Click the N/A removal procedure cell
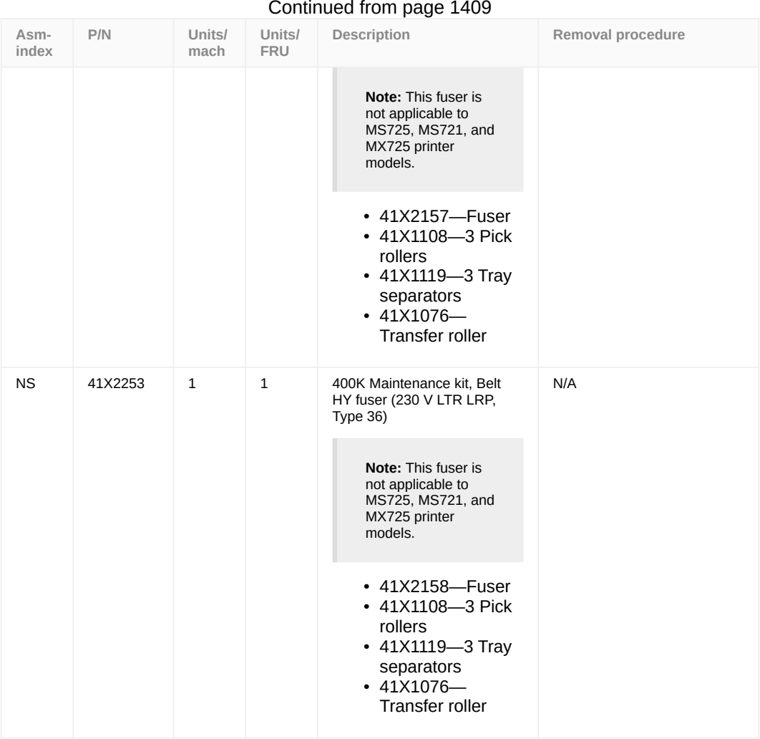The width and height of the screenshot is (760, 739). (565, 383)
